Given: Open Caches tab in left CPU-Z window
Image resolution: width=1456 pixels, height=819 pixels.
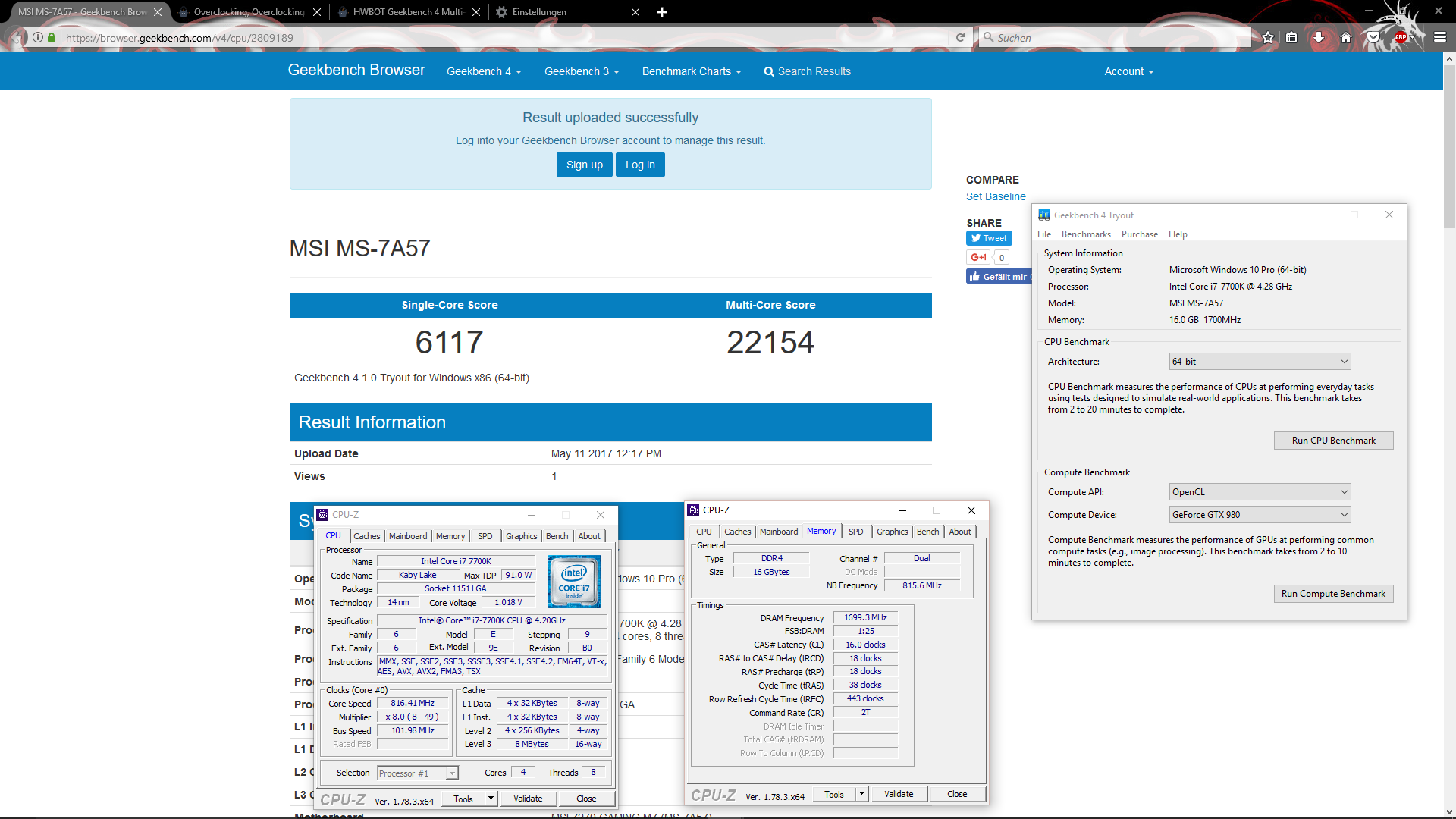Looking at the screenshot, I should click(367, 536).
